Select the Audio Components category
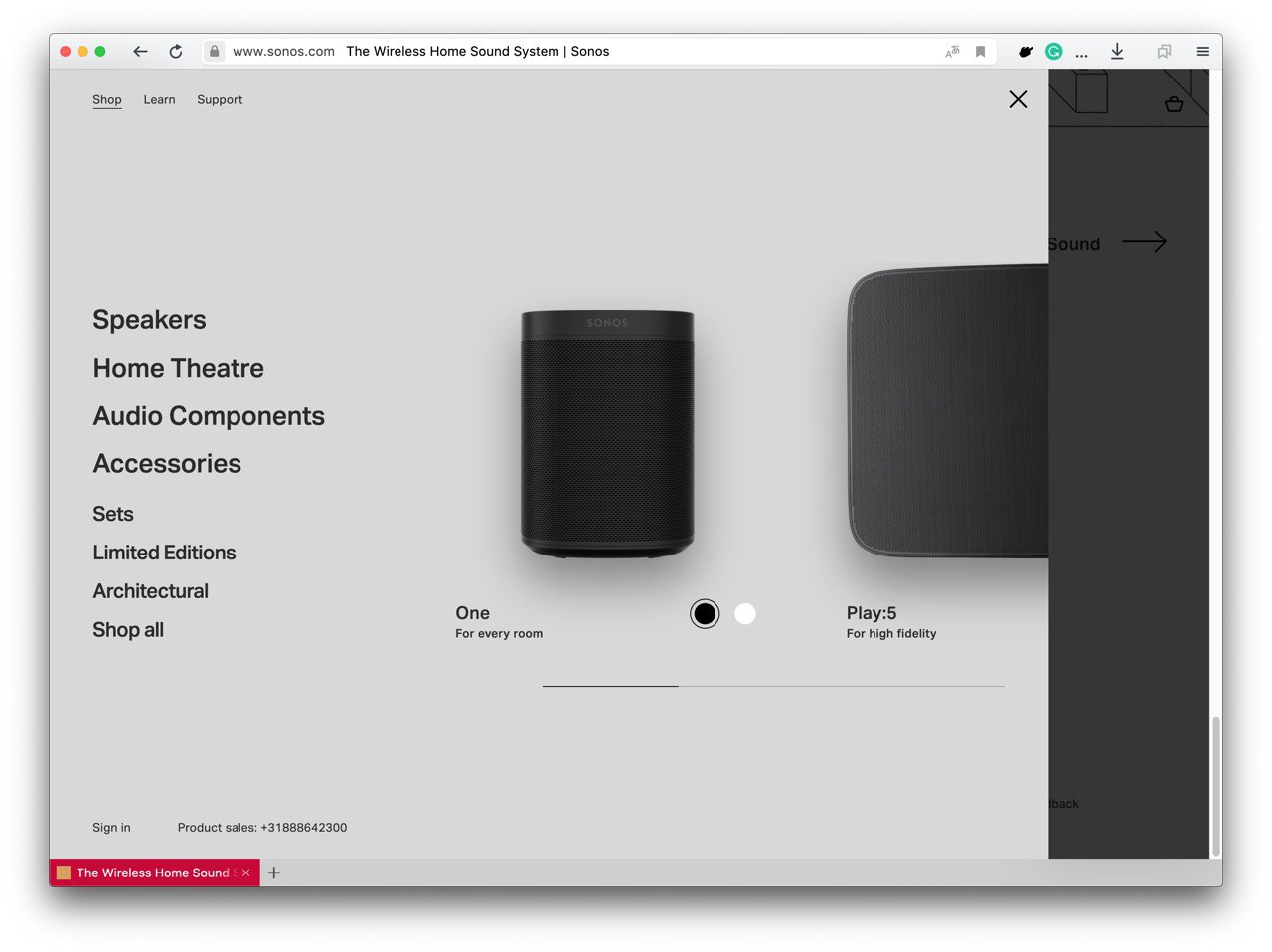1272x952 pixels. (x=209, y=416)
